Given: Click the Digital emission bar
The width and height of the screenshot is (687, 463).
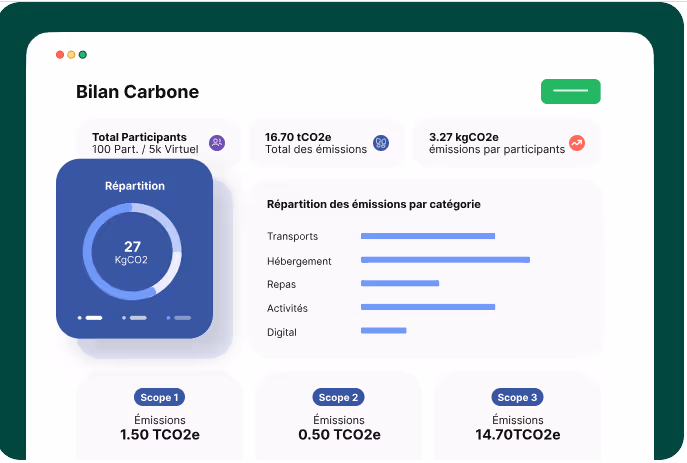Looking at the screenshot, I should click(x=384, y=331).
